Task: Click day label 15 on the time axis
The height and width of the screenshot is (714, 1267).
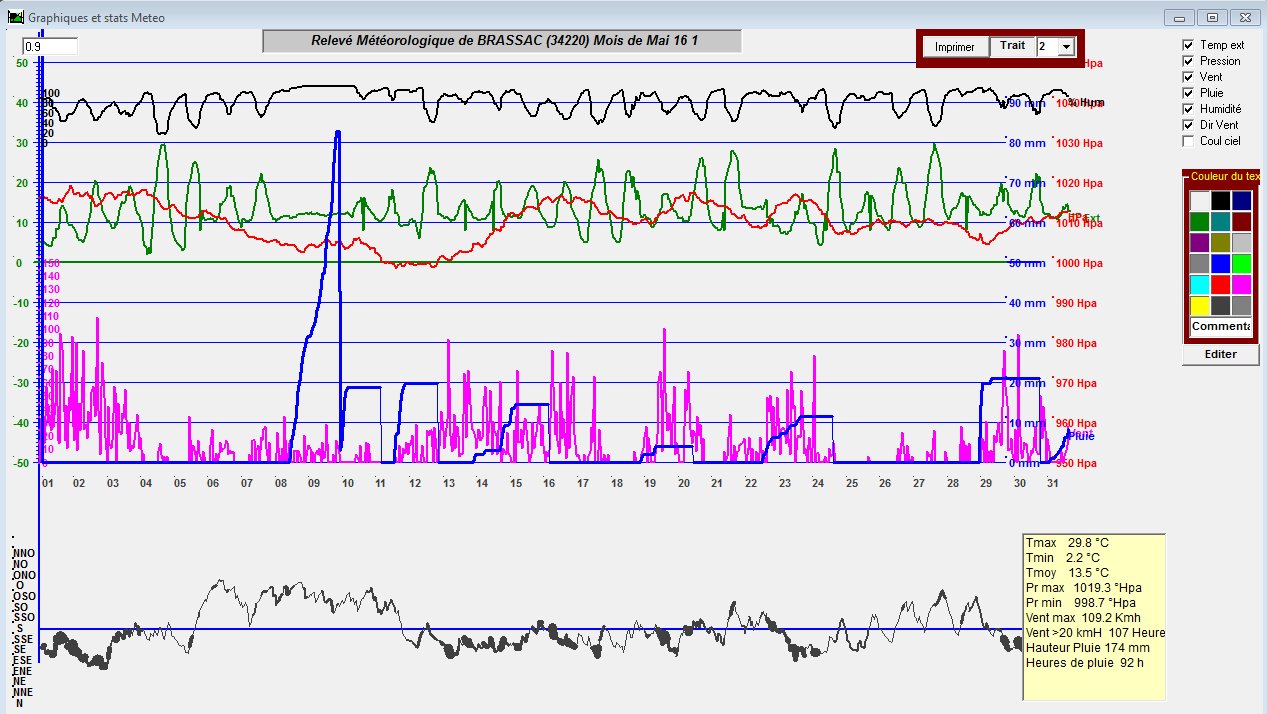Action: point(515,484)
